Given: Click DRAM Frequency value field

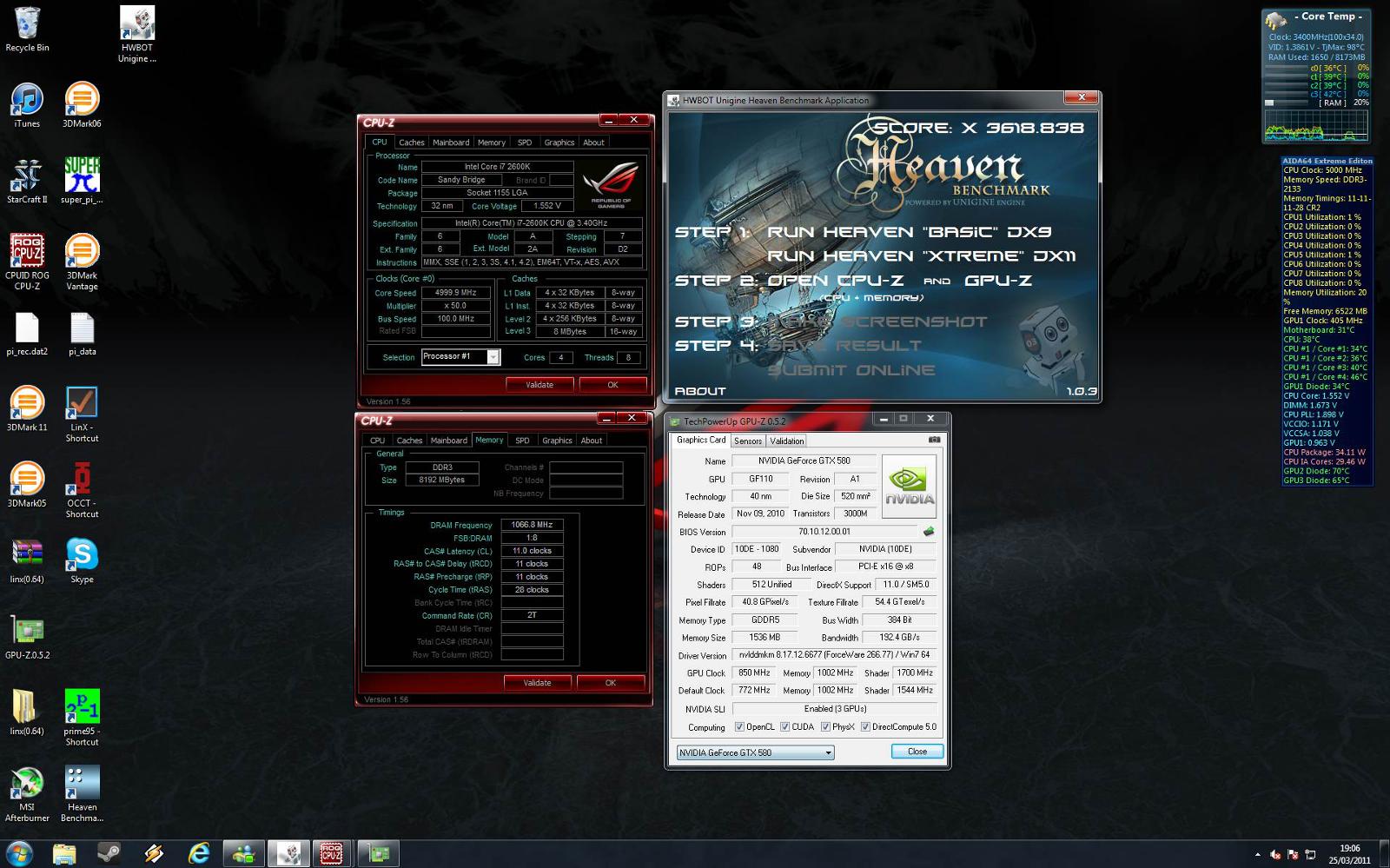Looking at the screenshot, I should tap(532, 525).
